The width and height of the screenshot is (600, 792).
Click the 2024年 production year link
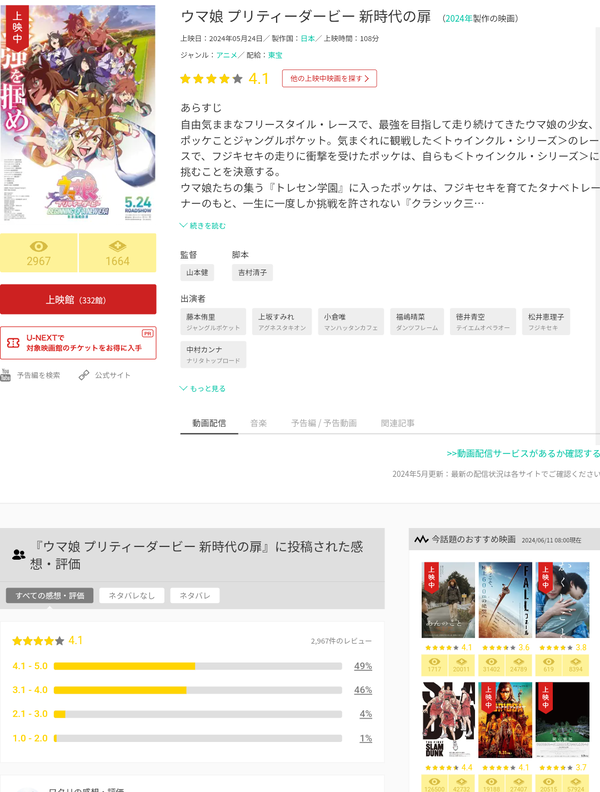459,19
